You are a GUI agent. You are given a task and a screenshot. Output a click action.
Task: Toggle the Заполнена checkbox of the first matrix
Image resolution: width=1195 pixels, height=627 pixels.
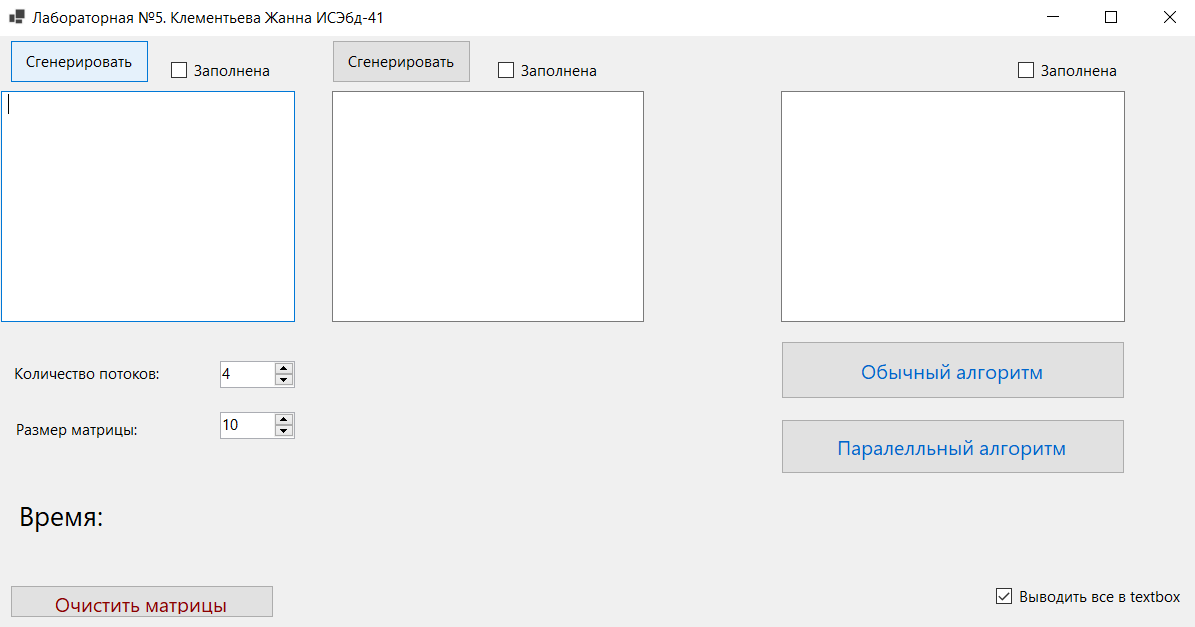point(180,70)
